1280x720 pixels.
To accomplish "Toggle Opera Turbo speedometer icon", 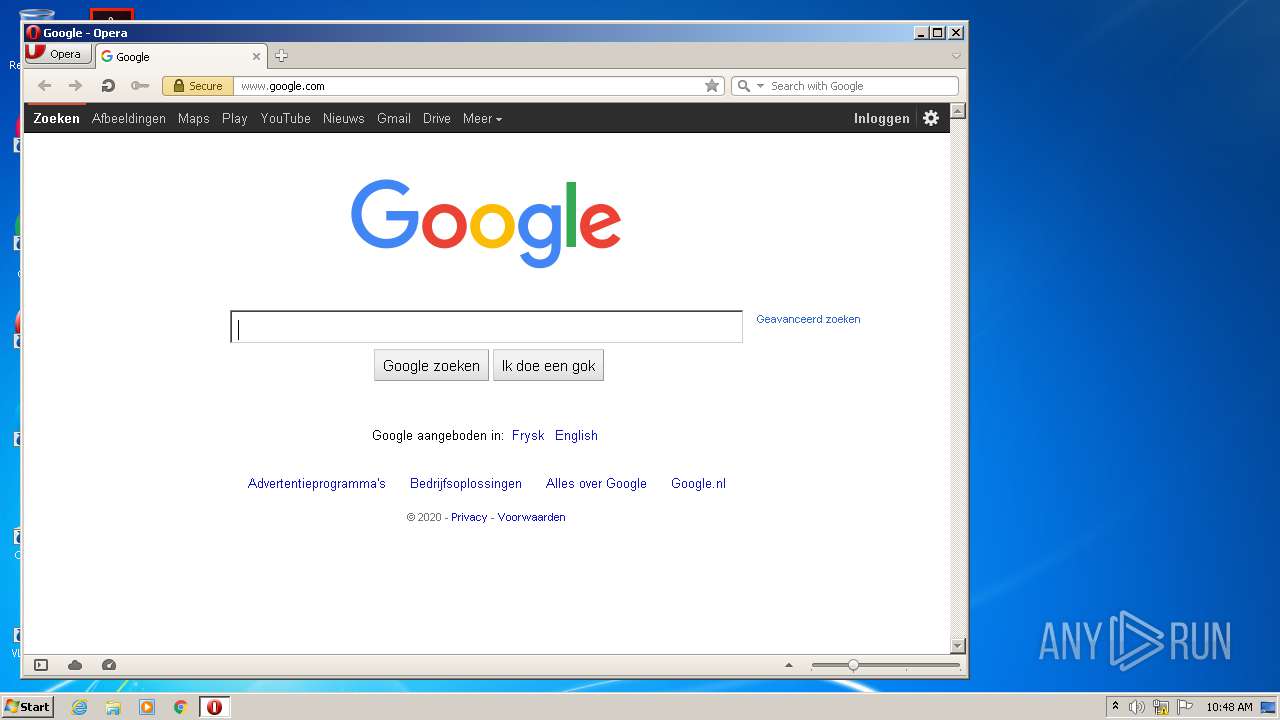I will pyautogui.click(x=109, y=665).
